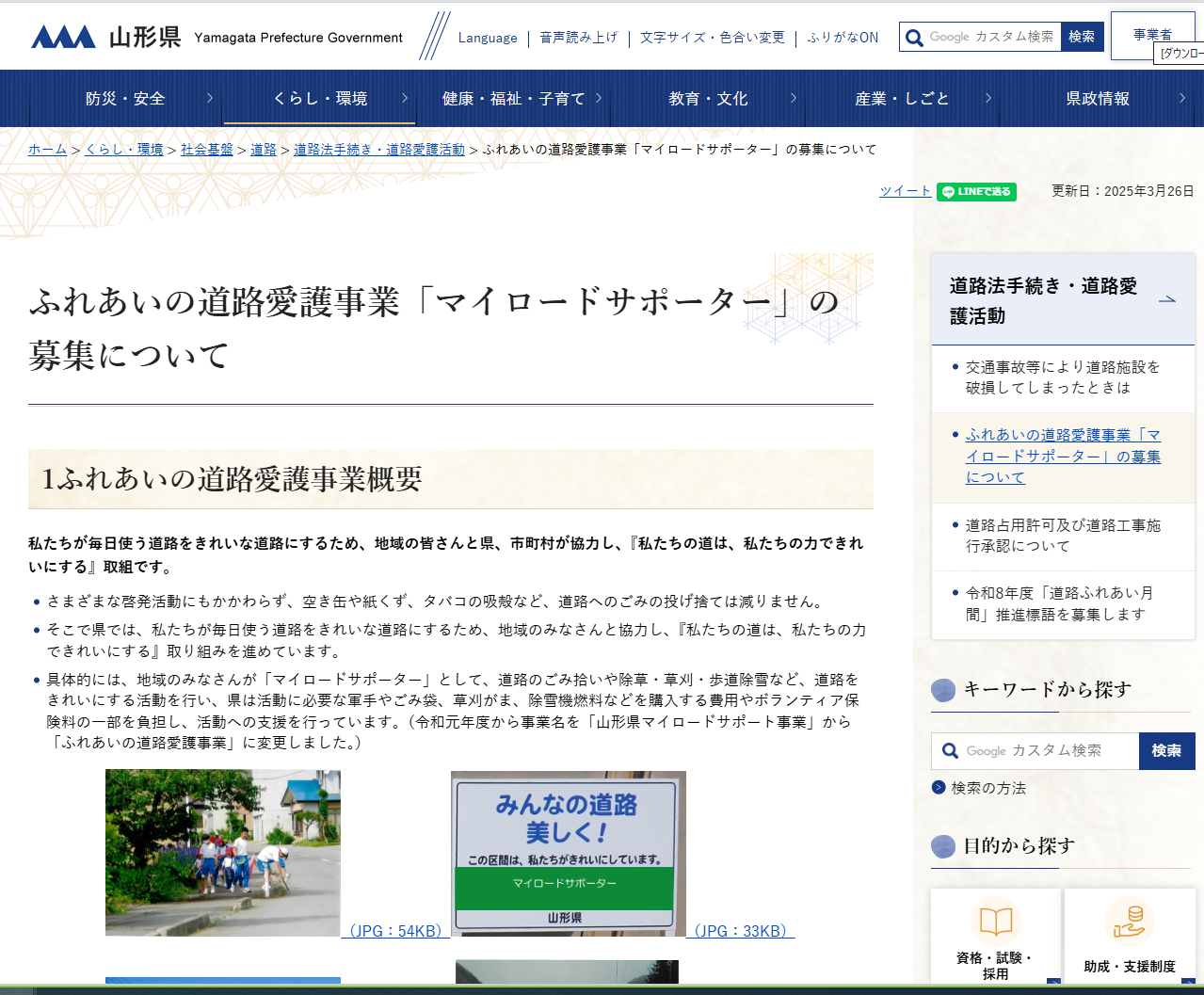Click the header Google custom search field
This screenshot has height=995, width=1204.
(992, 37)
